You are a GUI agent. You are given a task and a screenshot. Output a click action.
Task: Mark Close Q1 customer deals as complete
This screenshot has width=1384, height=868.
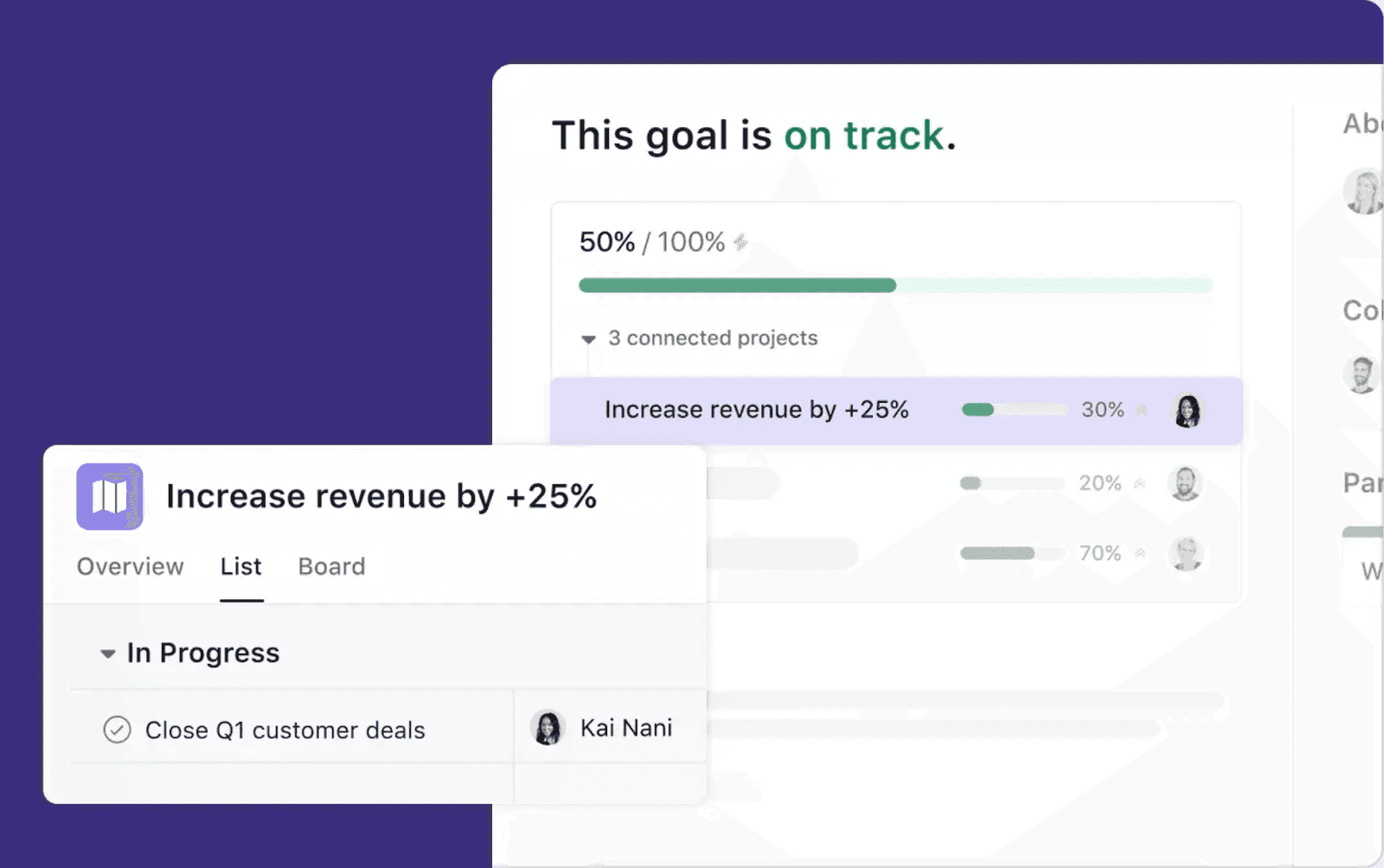116,730
